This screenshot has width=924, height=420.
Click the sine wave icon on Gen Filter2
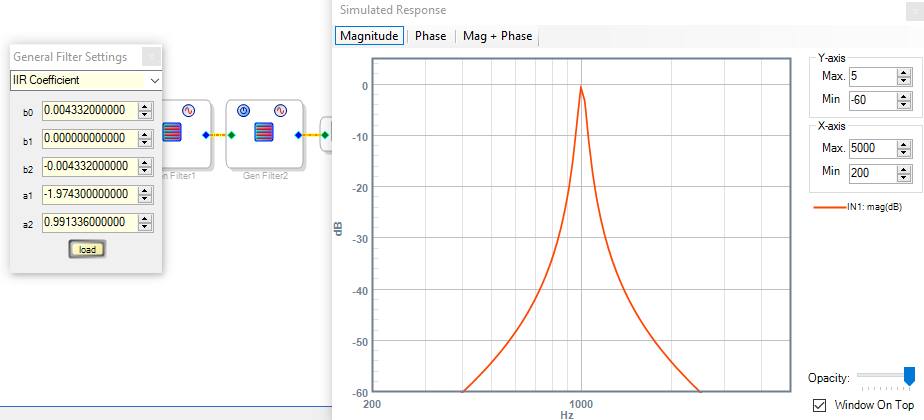coord(280,110)
